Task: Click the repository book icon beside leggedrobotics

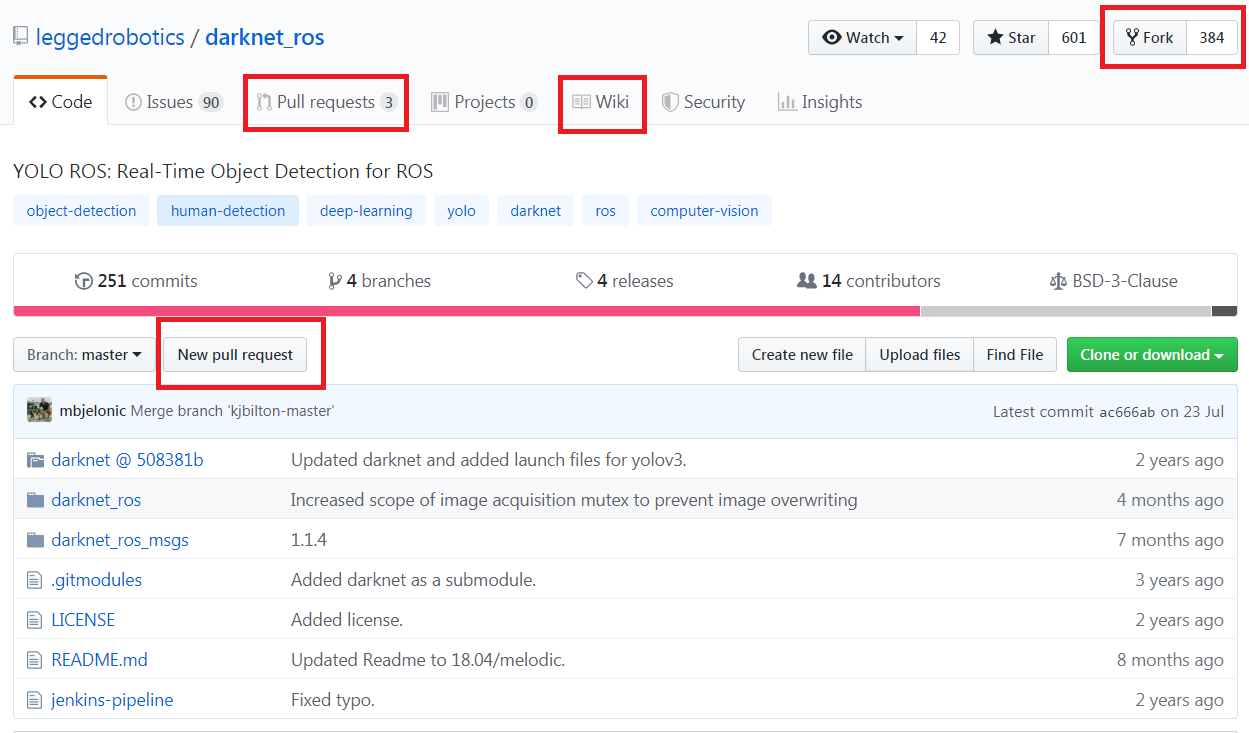Action: 20,37
